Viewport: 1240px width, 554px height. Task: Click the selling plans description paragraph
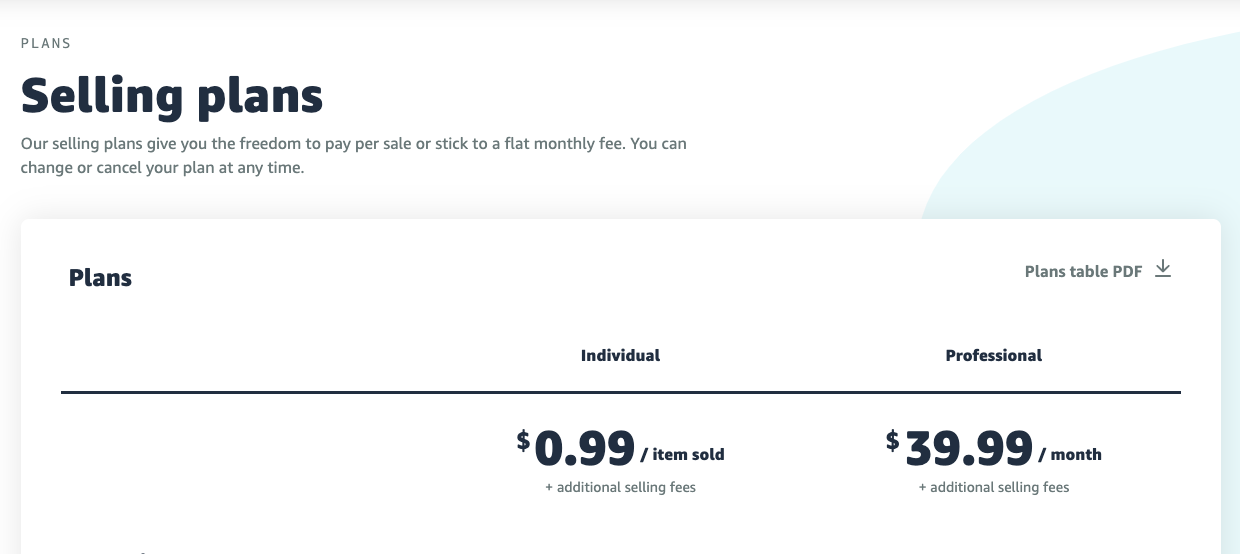(x=353, y=144)
